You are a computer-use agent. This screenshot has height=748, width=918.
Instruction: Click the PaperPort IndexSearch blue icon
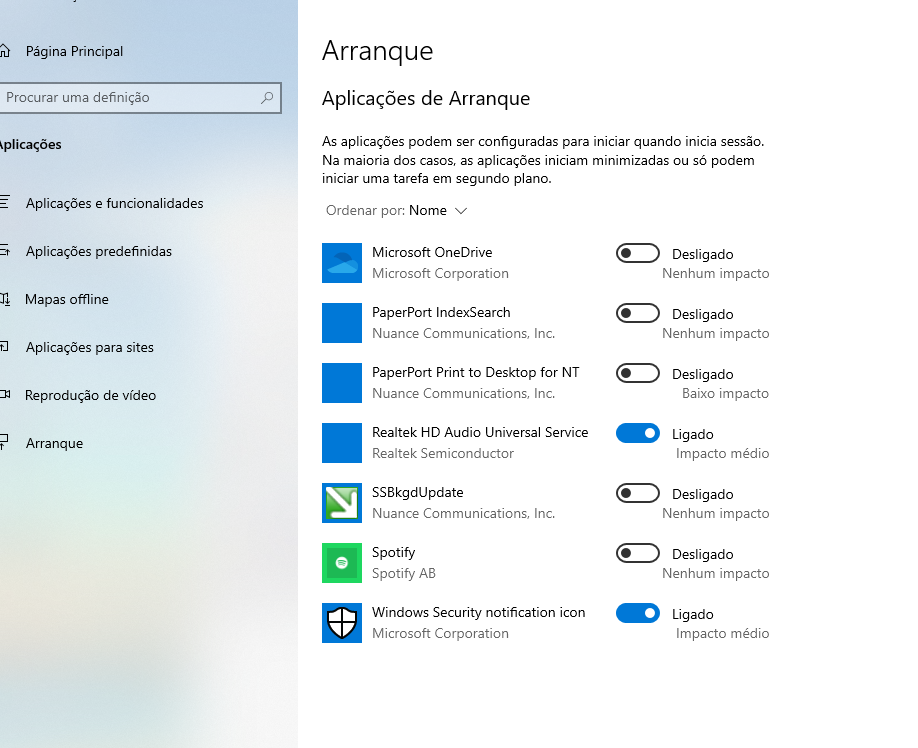coord(342,323)
